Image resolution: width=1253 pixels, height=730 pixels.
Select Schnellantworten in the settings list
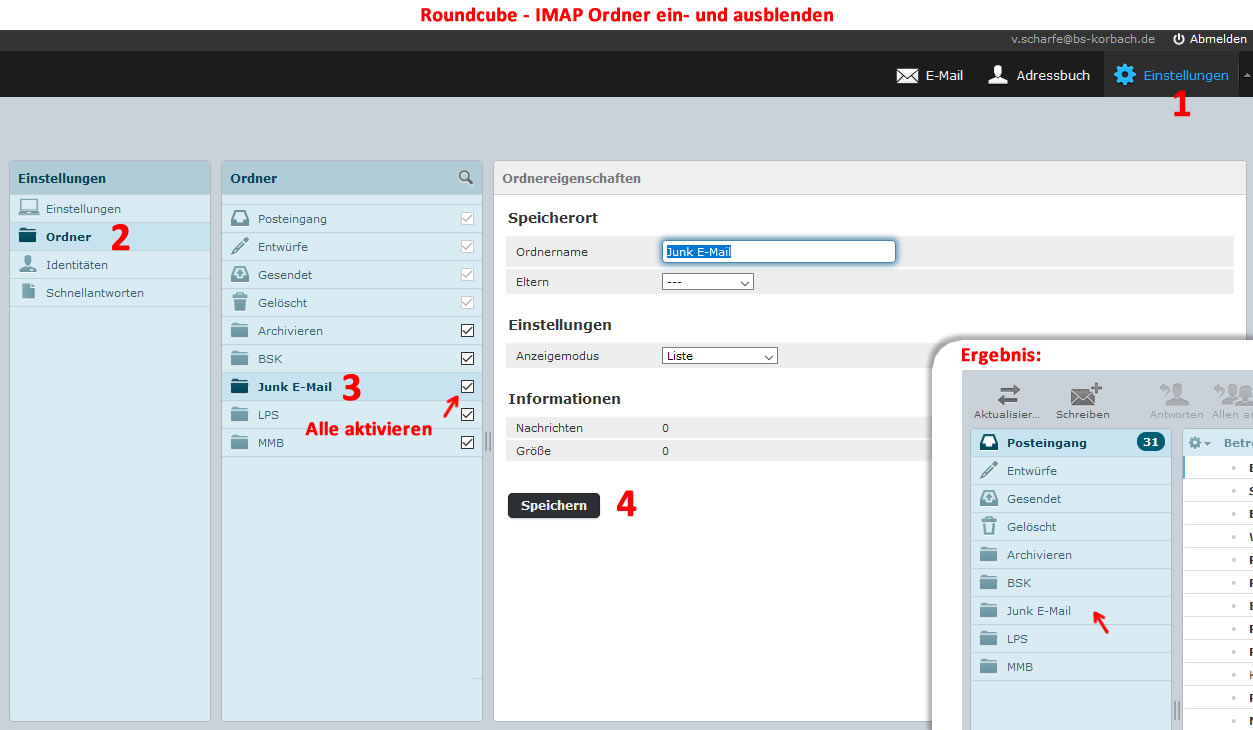[110, 293]
